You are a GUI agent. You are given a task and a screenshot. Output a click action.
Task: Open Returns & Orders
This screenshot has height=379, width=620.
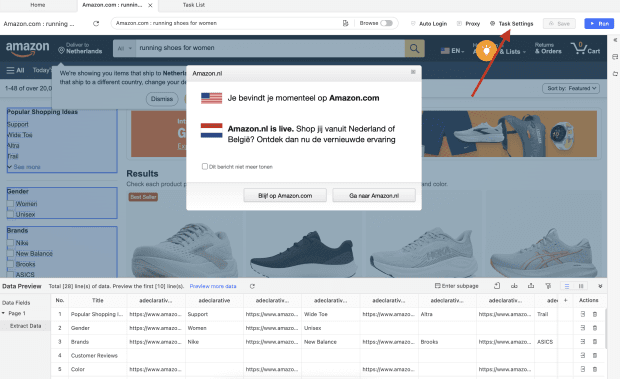[548, 48]
